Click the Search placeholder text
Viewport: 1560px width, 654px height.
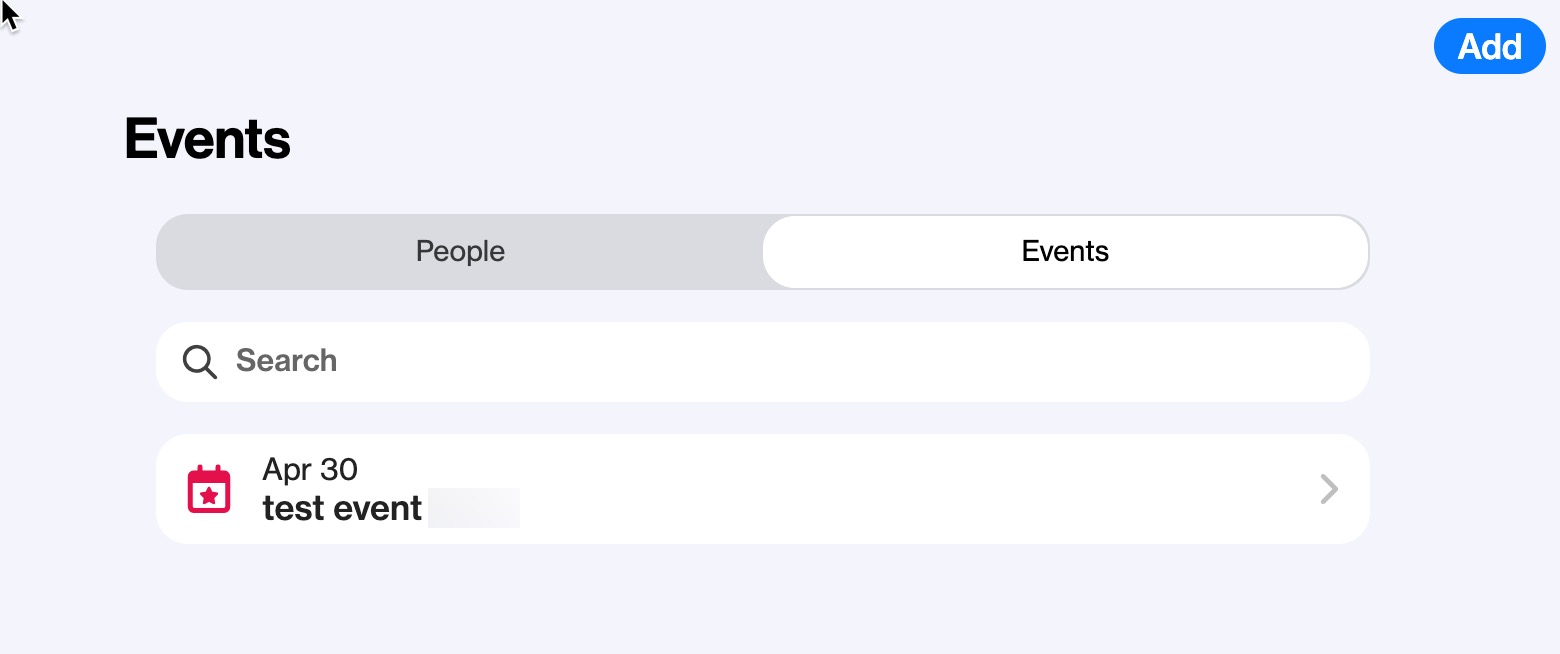pos(286,361)
